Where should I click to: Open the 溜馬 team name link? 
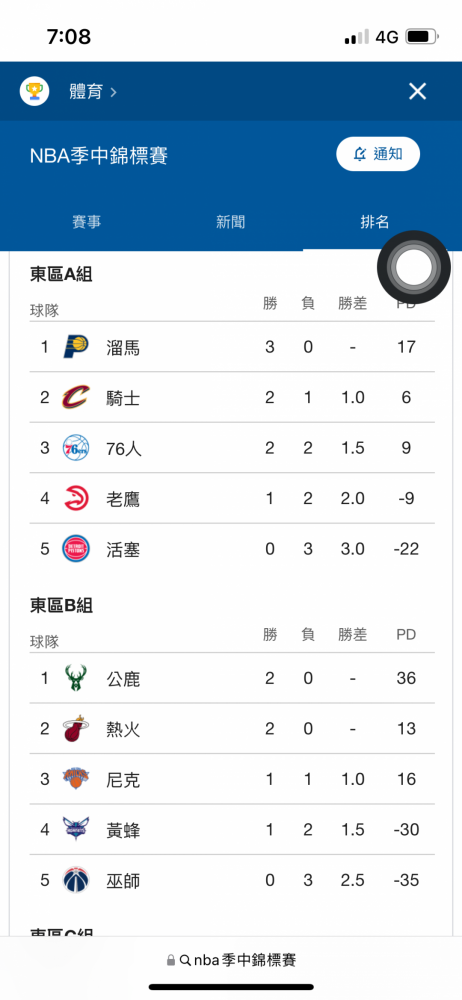123,348
